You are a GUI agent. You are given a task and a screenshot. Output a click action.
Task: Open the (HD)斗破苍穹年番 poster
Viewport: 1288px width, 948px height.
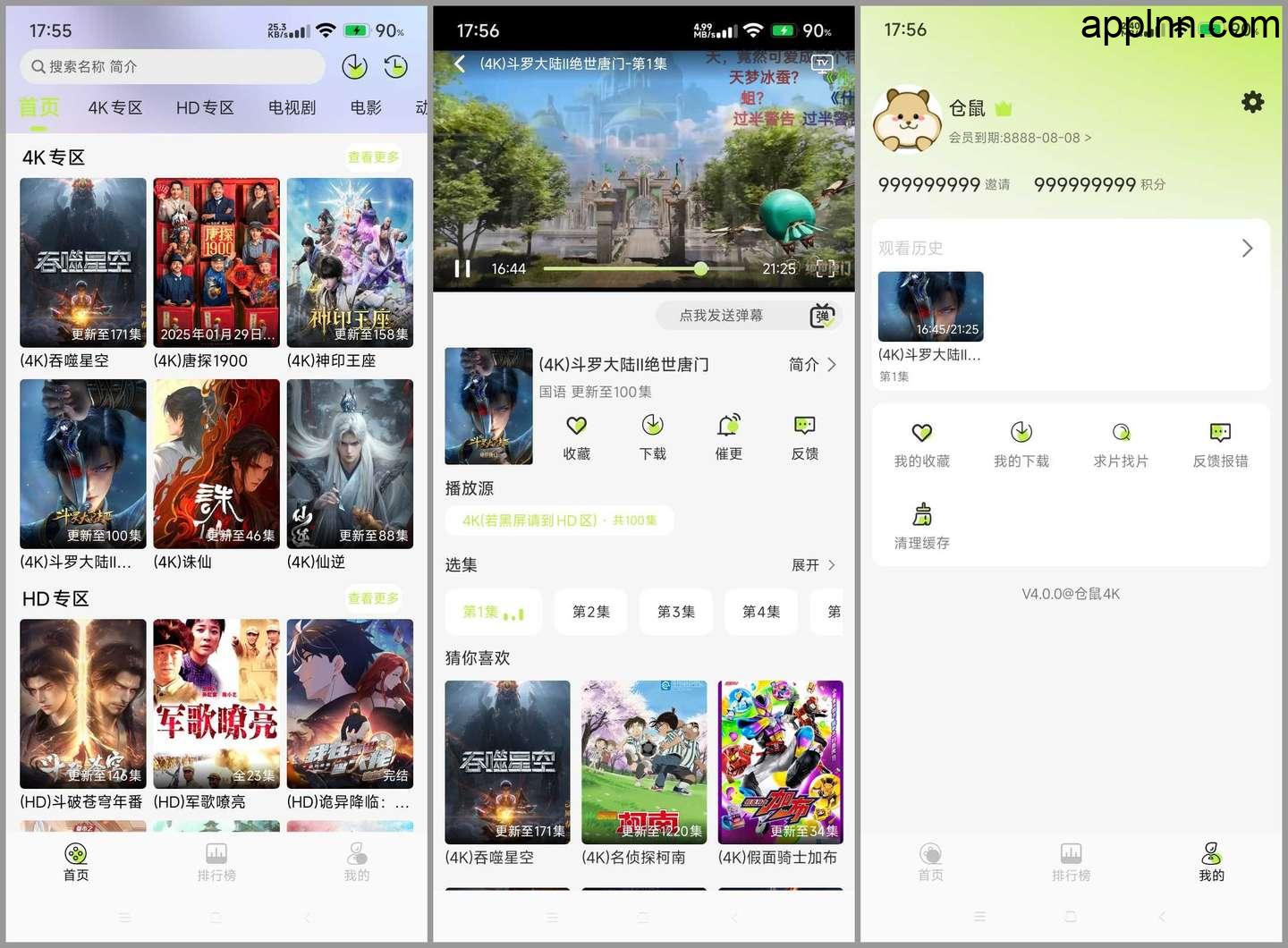(x=83, y=704)
